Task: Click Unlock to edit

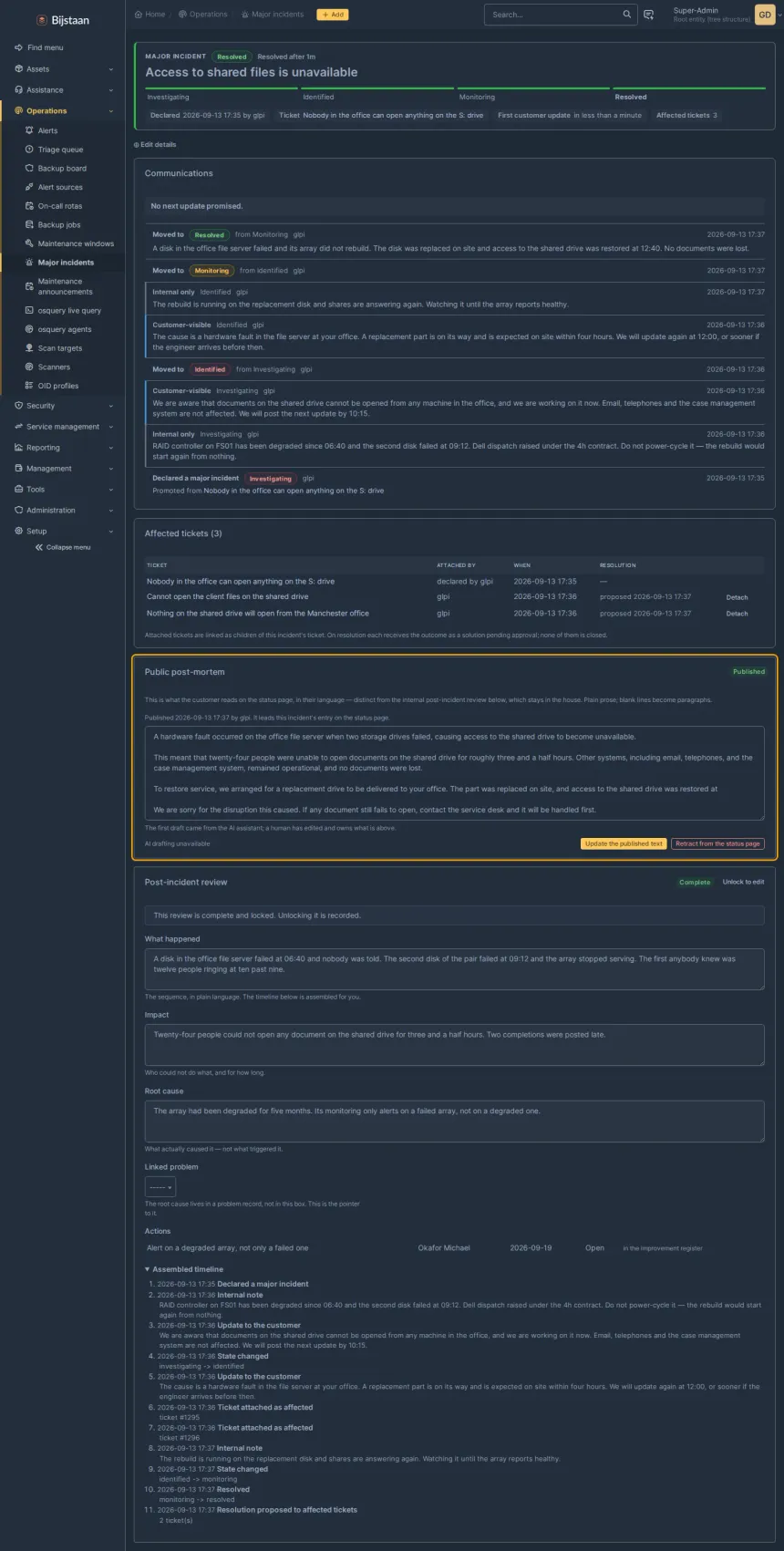Action: pos(744,882)
